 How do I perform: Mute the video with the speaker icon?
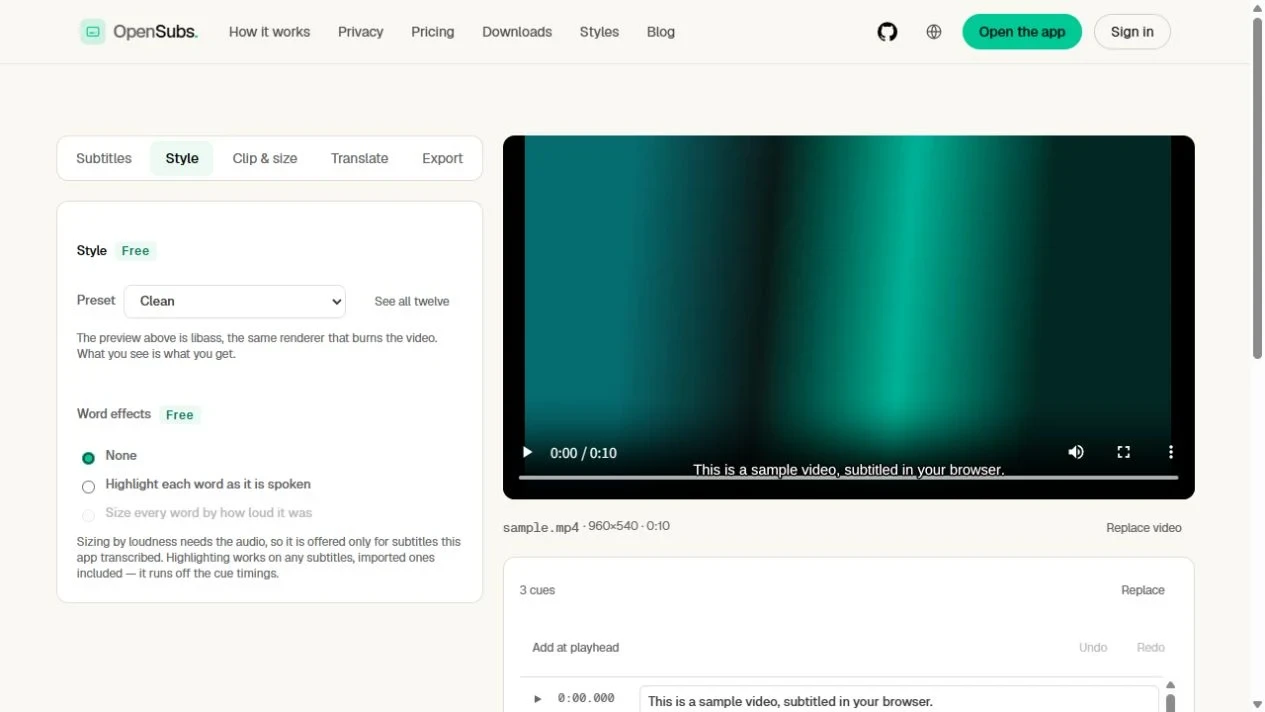tap(1076, 452)
